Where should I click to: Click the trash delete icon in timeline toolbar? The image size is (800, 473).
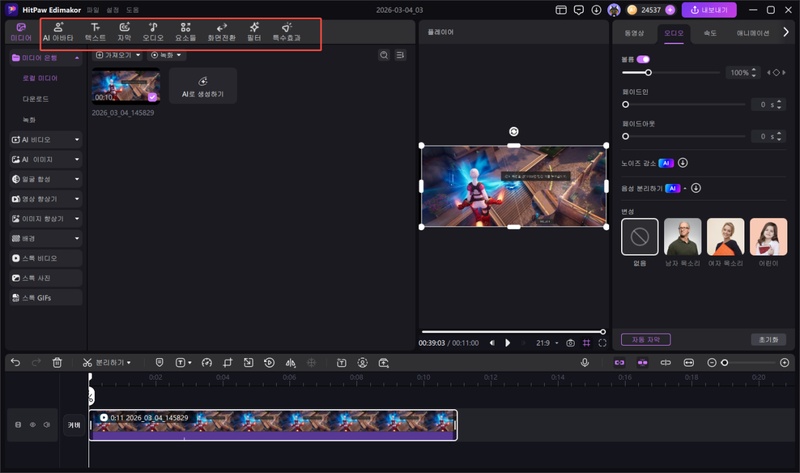(57, 362)
